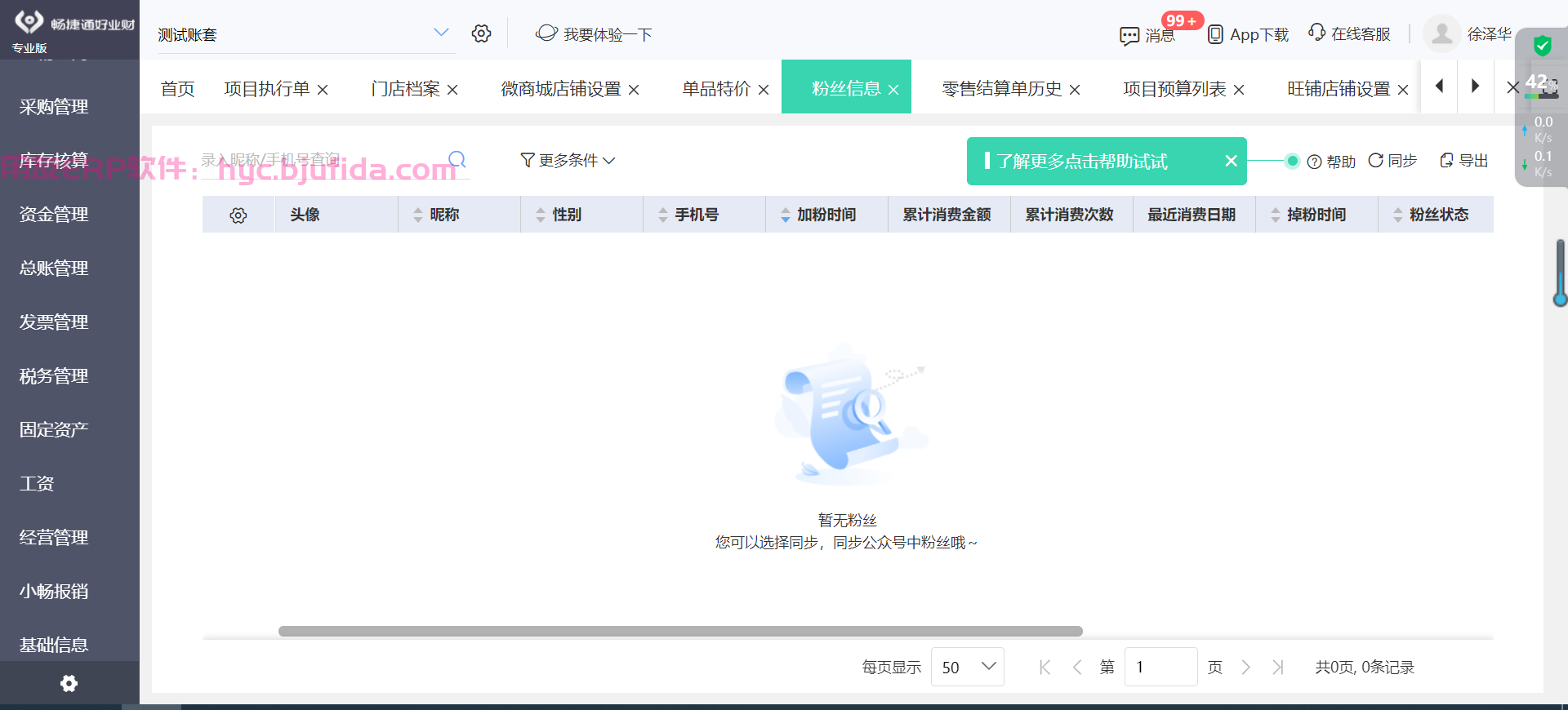Switch to the 单品特价 tab

coord(716,88)
